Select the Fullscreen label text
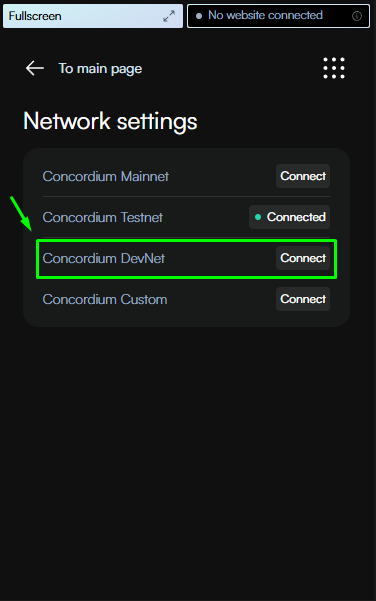 (x=35, y=16)
